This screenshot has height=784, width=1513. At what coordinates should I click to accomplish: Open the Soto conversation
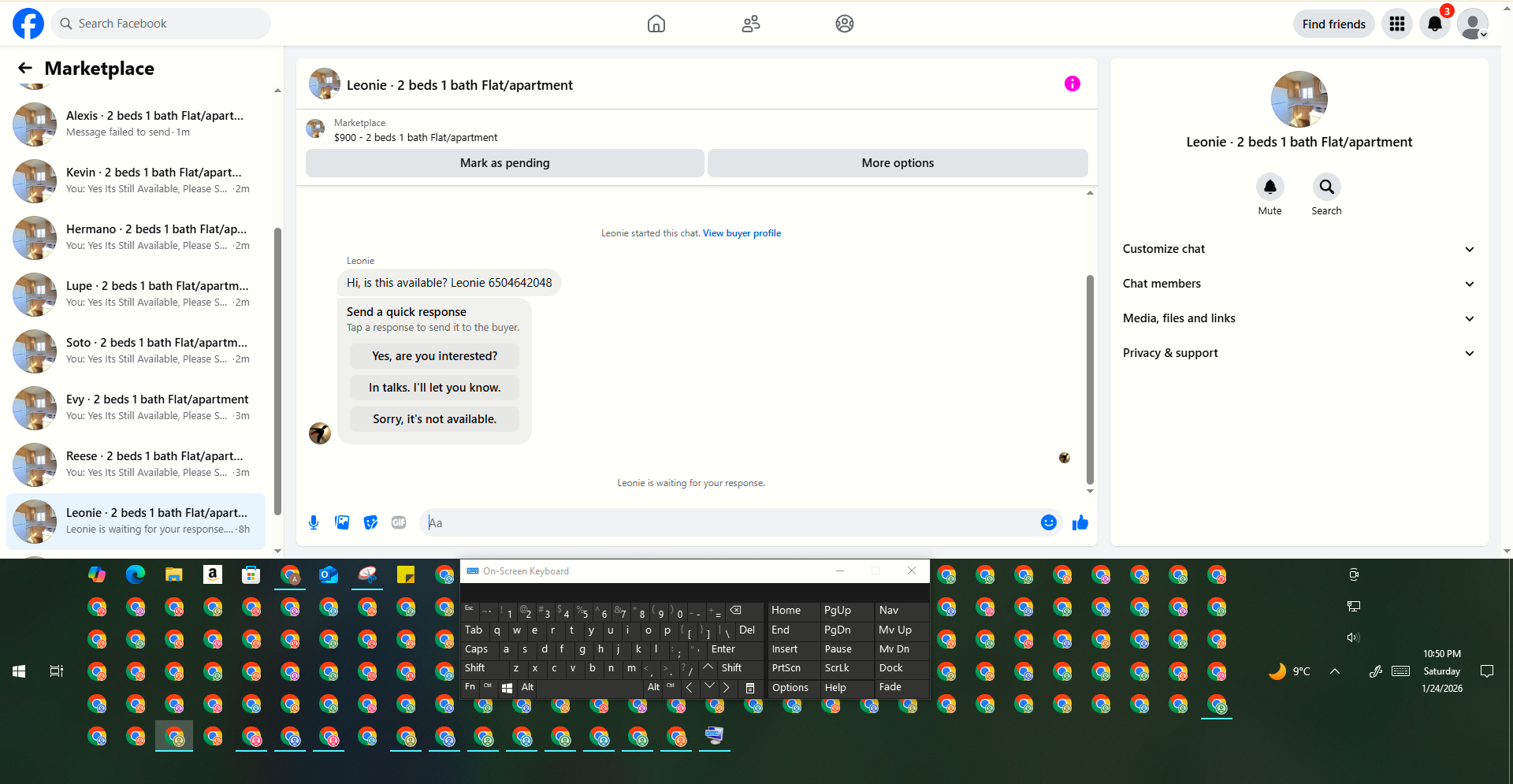pyautogui.click(x=136, y=351)
